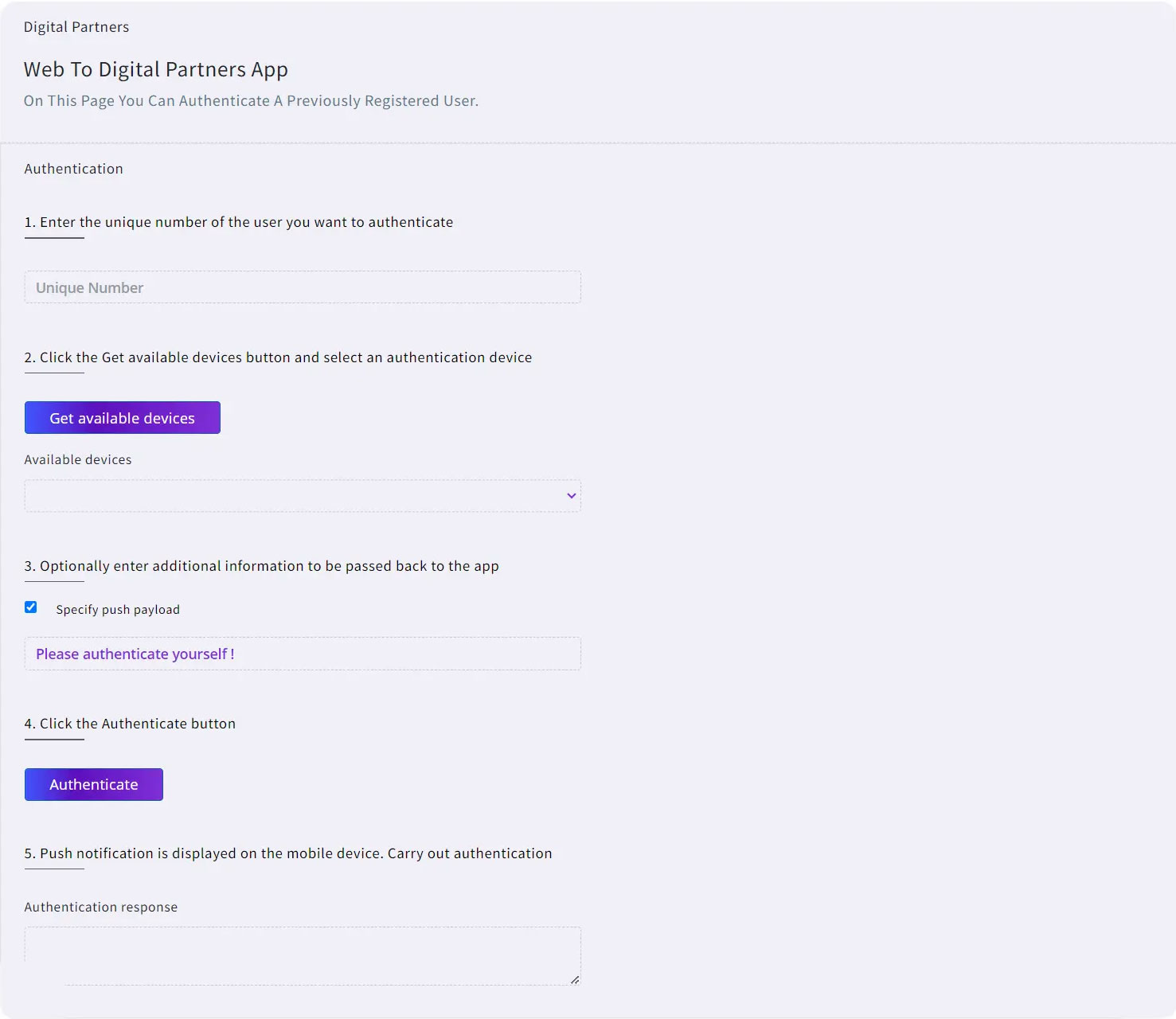
Task: Click the step 1 unique number instruction
Action: click(x=239, y=222)
